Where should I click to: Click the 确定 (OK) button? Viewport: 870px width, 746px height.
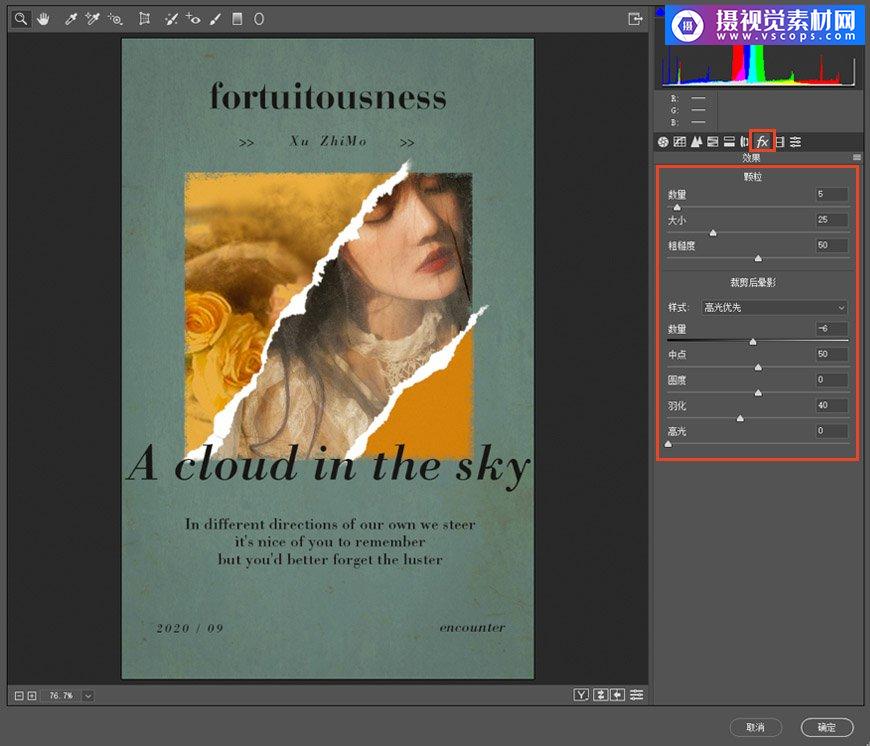[827, 727]
